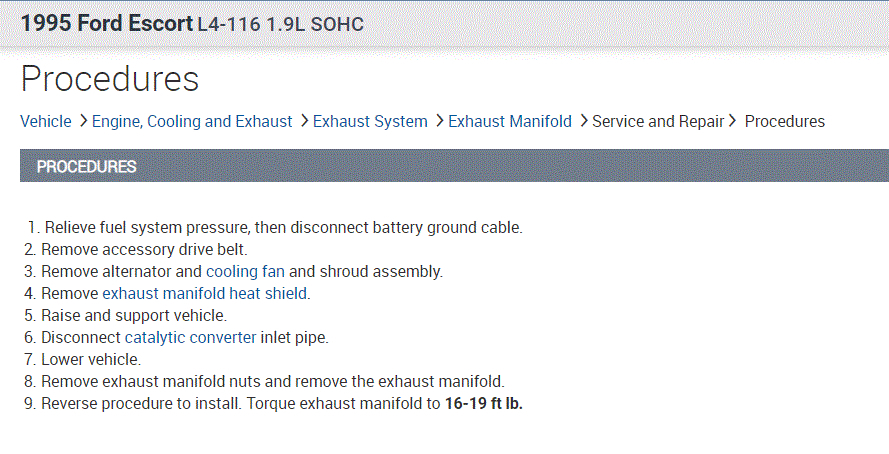Click chevron before Exhaust System breadcrumb
The height and width of the screenshot is (454, 889).
tap(303, 121)
